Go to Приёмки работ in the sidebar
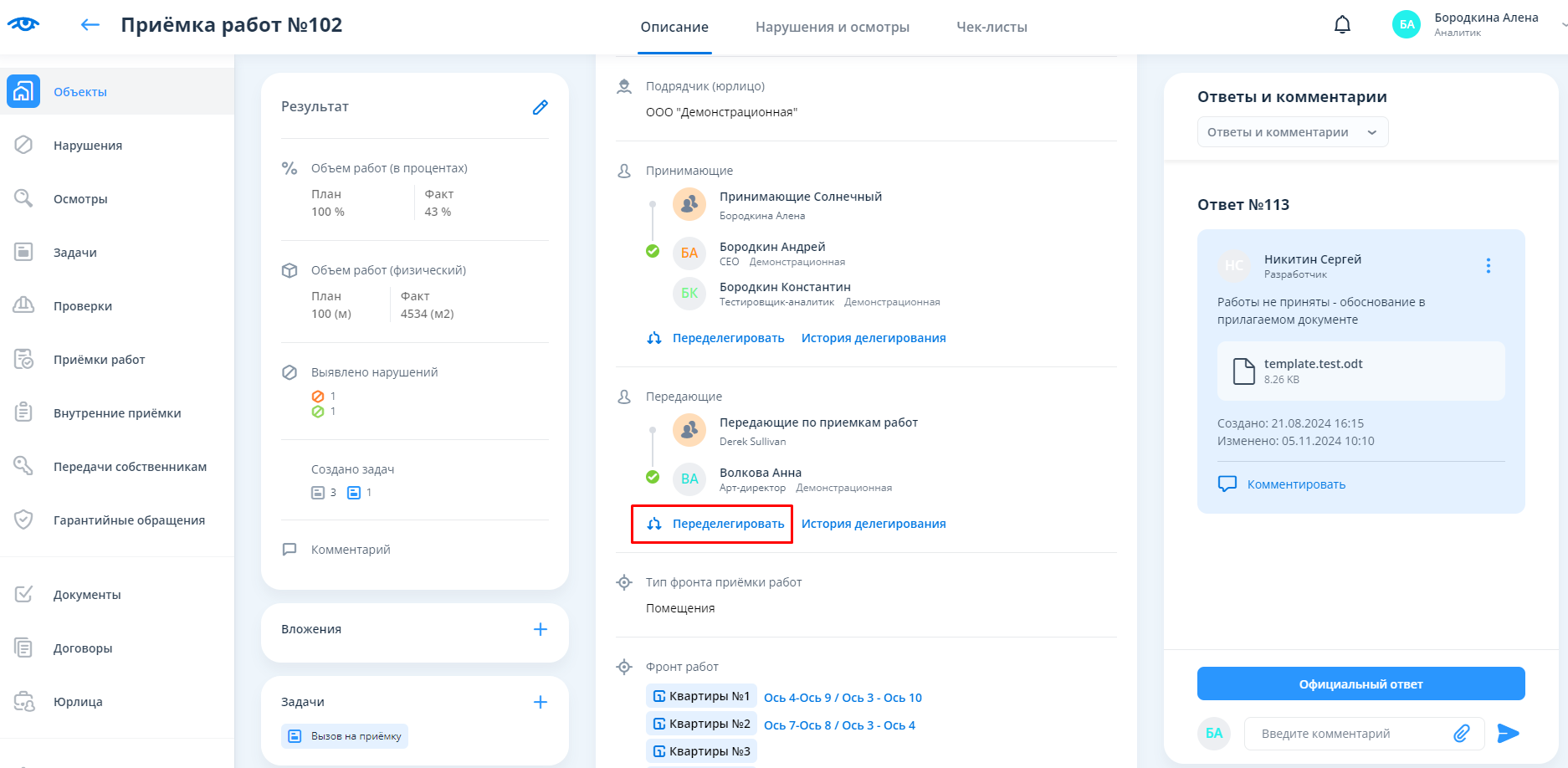The image size is (1568, 768). click(x=99, y=360)
